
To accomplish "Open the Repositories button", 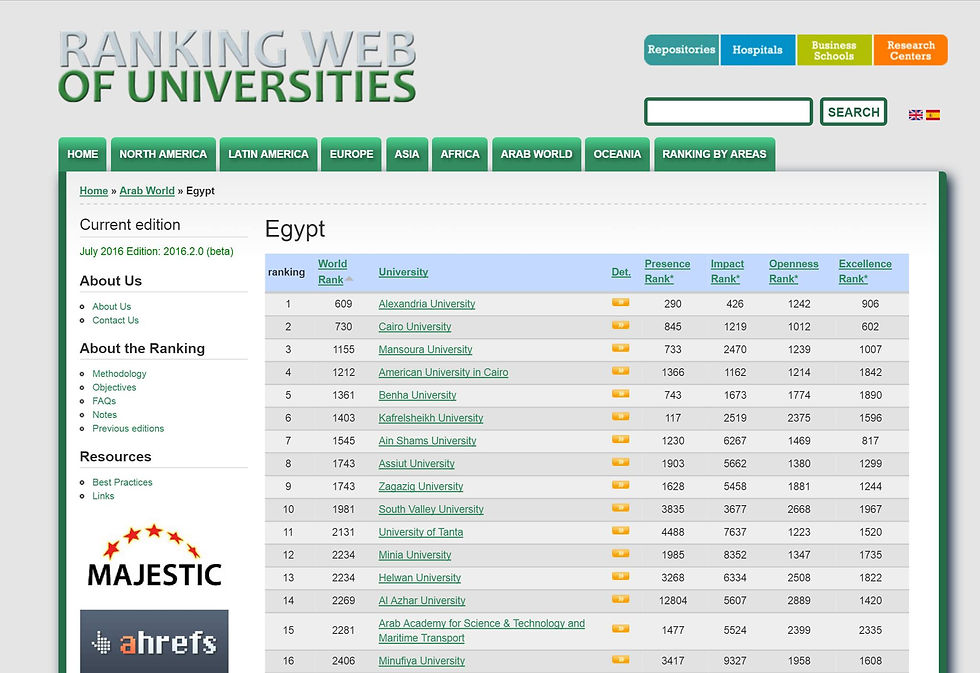I will pyautogui.click(x=681, y=50).
